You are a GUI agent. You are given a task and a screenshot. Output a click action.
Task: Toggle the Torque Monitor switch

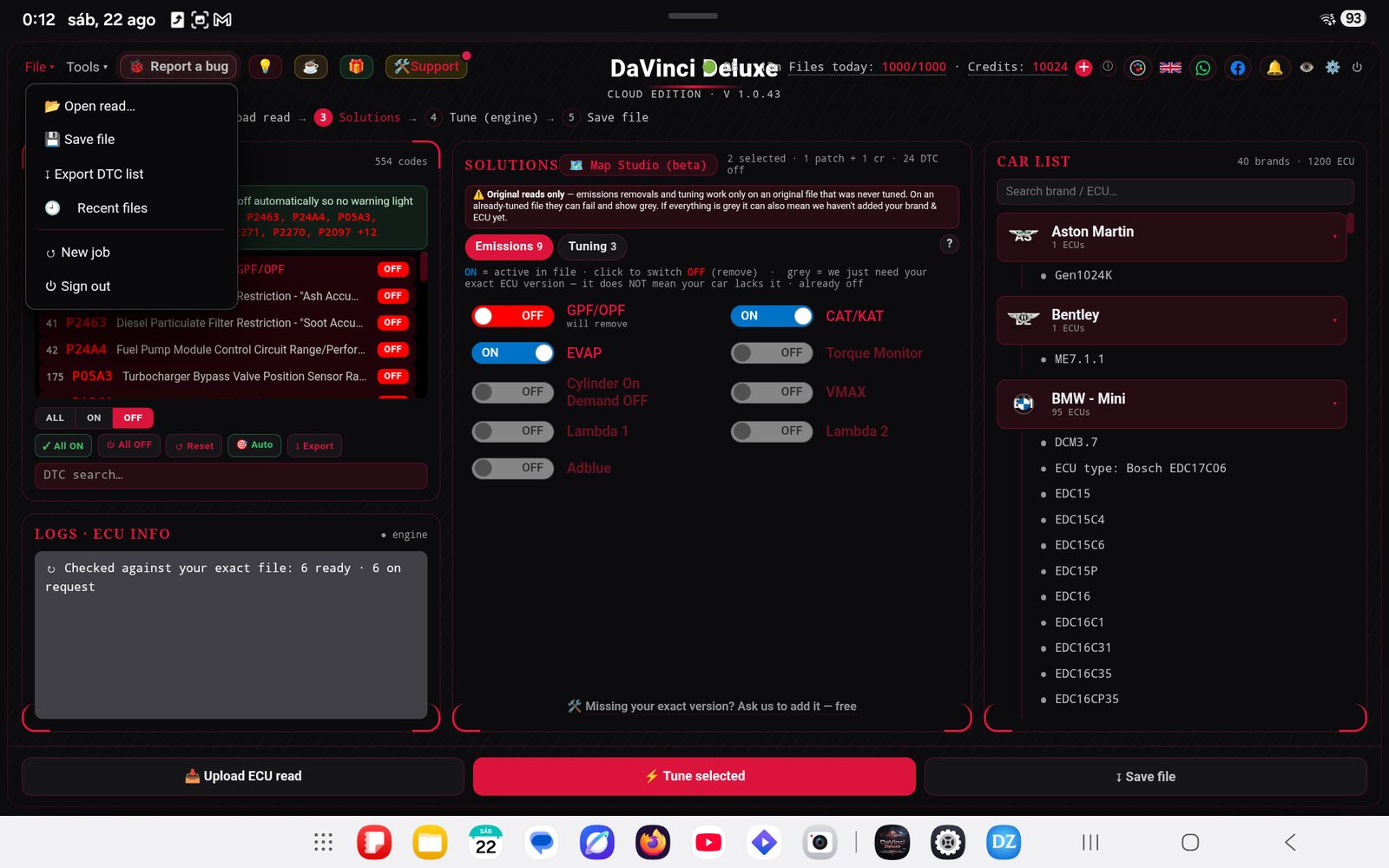click(772, 353)
